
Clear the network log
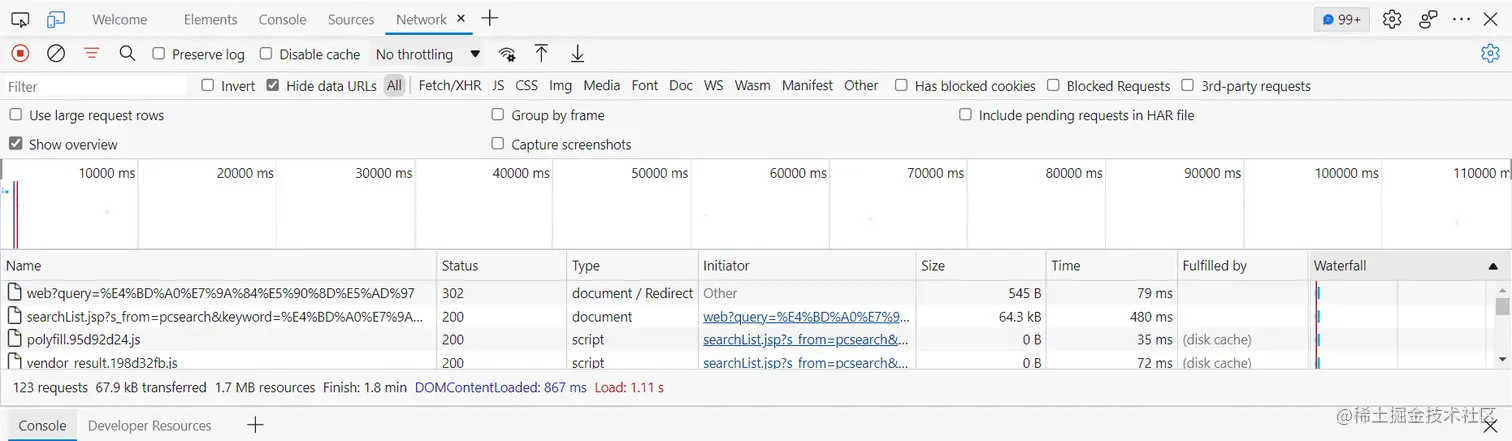pyautogui.click(x=56, y=54)
